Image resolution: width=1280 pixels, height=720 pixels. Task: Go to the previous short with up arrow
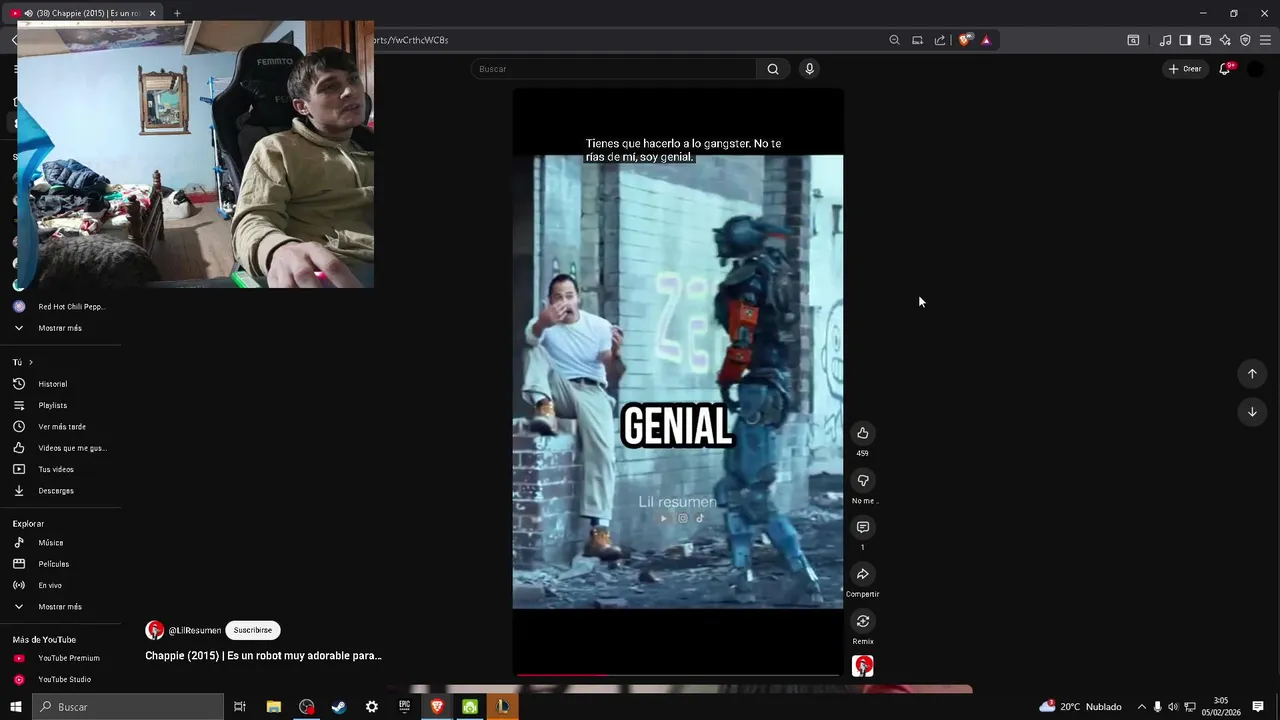(1252, 374)
